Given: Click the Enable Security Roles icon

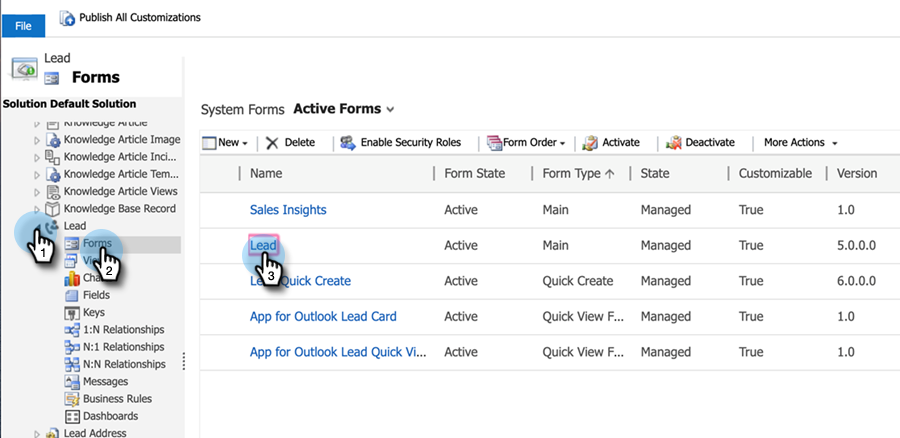Looking at the screenshot, I should (x=348, y=143).
